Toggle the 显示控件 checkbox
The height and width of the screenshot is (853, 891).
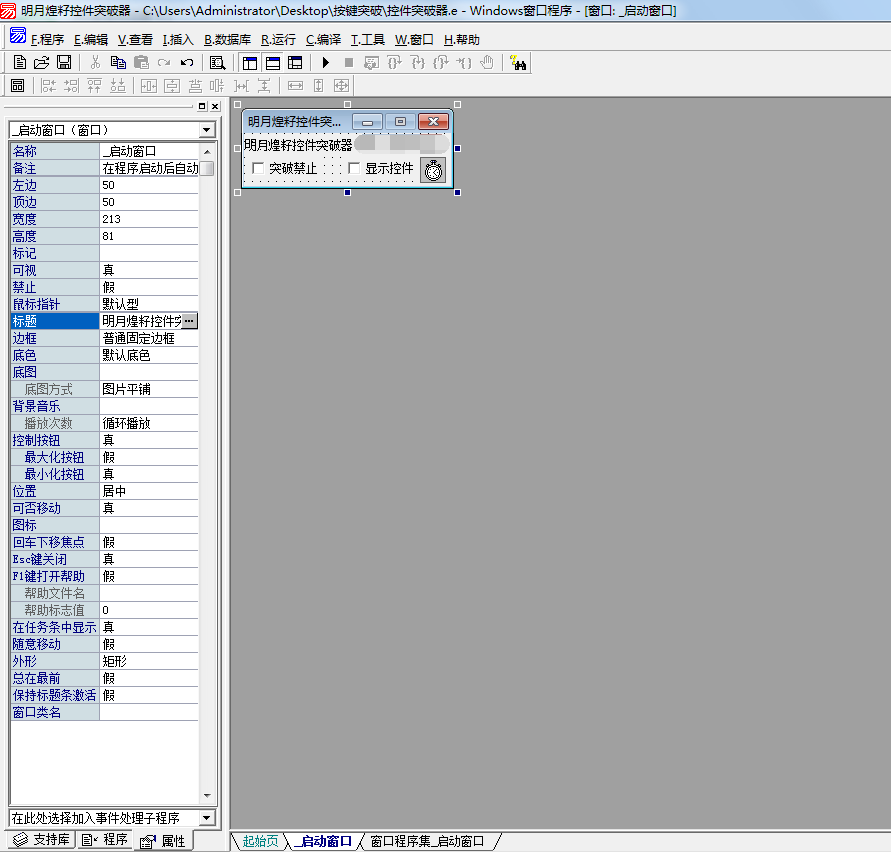(x=354, y=169)
